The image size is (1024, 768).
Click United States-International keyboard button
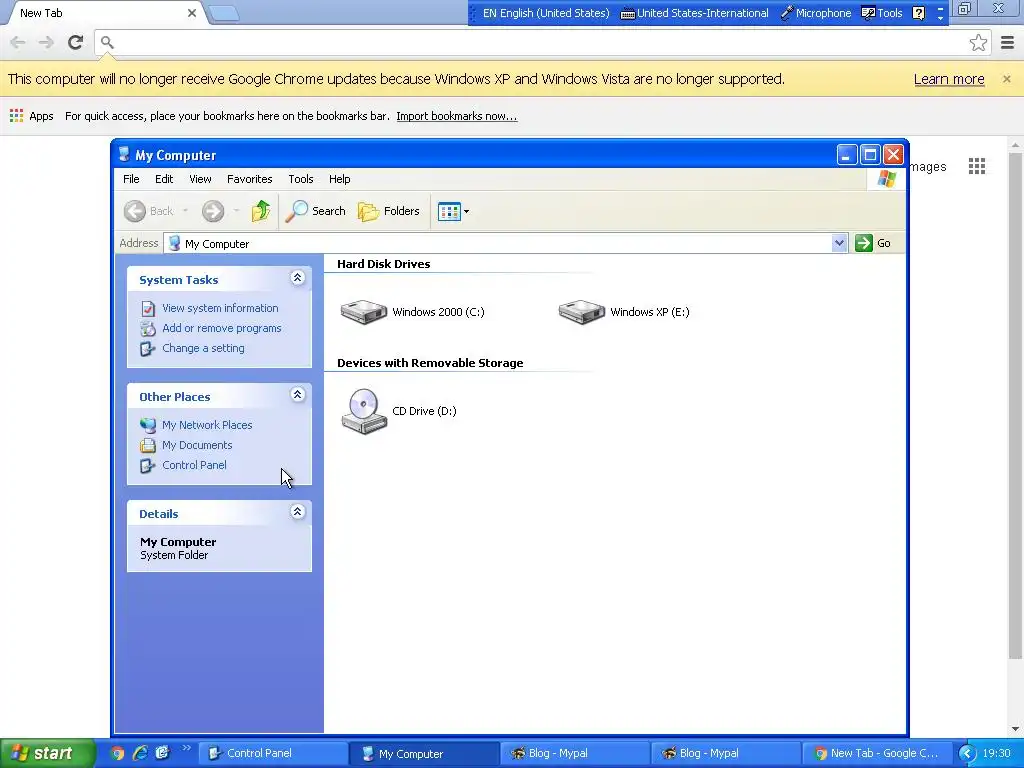click(694, 13)
